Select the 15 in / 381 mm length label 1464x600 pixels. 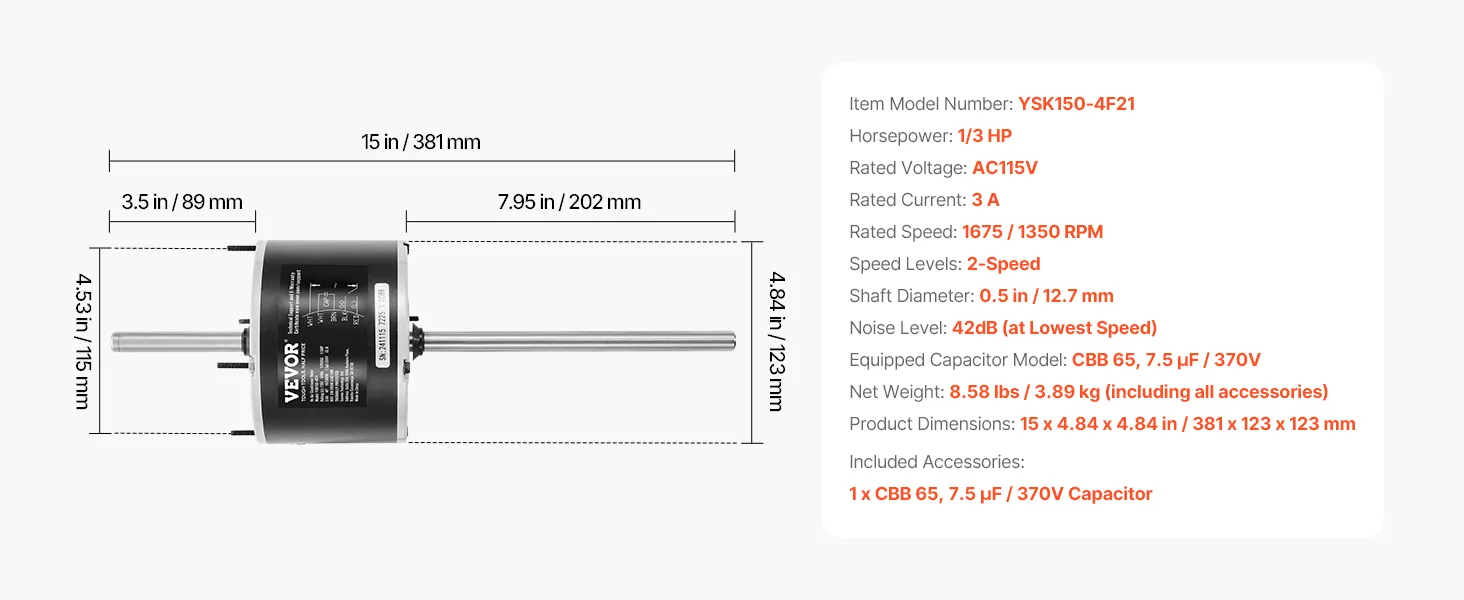[421, 142]
